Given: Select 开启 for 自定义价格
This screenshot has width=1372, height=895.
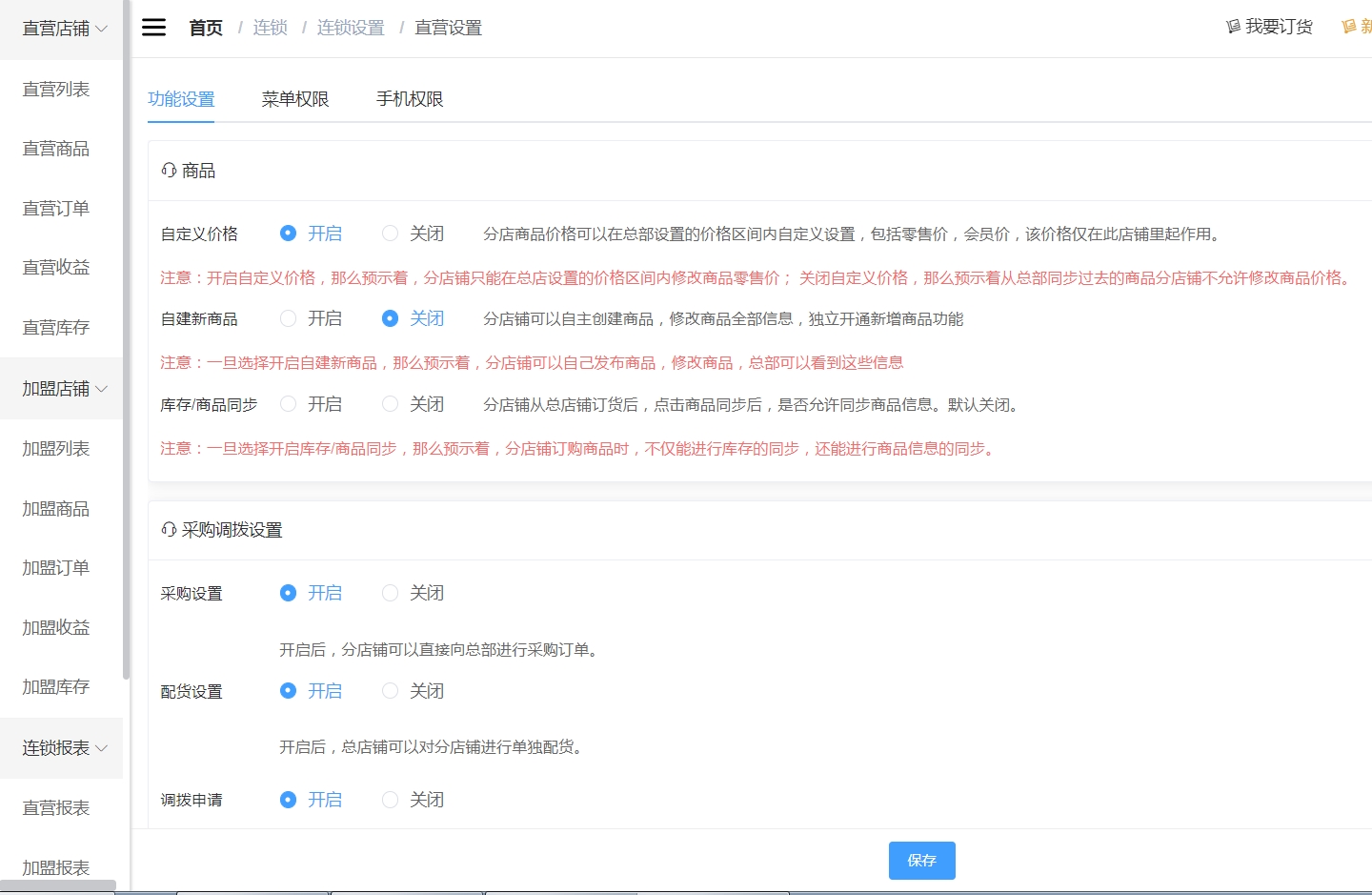Looking at the screenshot, I should (x=312, y=234).
